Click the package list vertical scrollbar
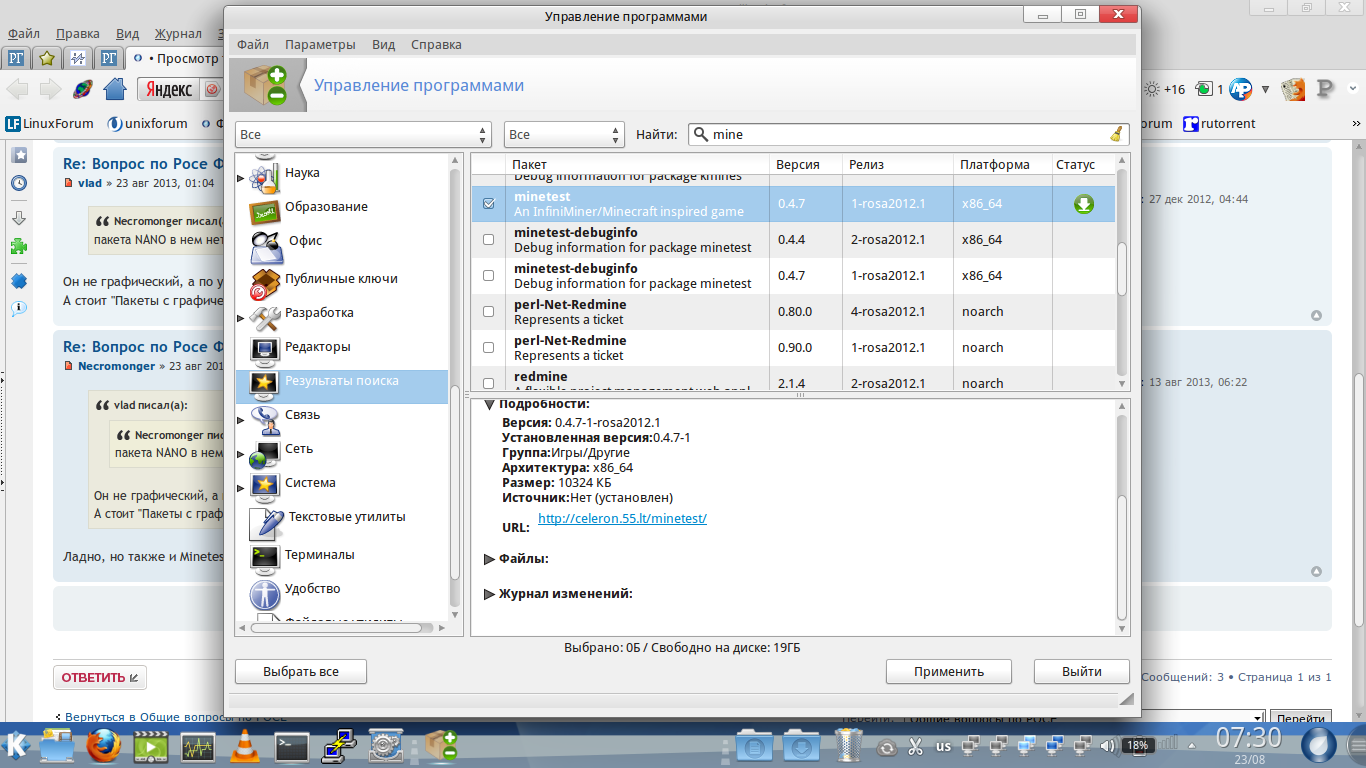 click(1122, 270)
